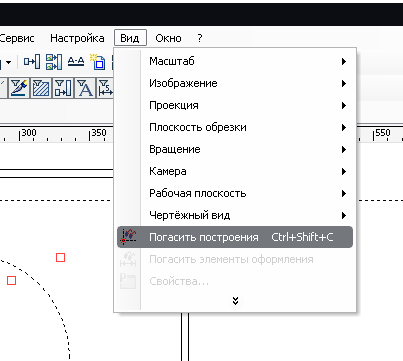Viewport: 403px width, 361px height.
Task: Expand the Изображение submenu arrow
Action: tap(344, 83)
